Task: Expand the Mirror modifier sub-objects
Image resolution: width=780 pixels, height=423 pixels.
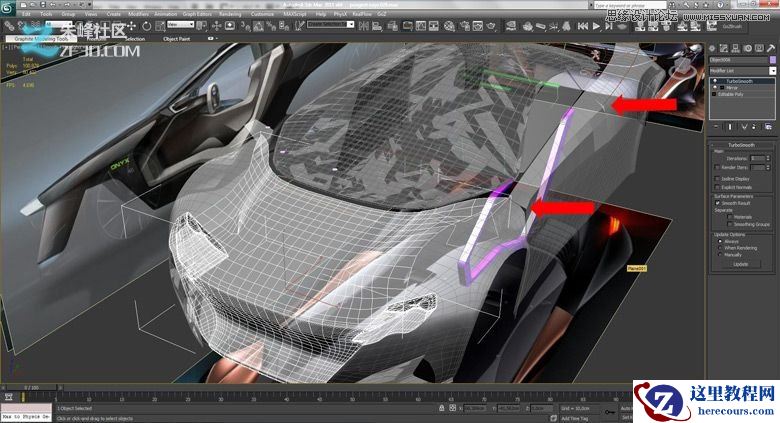Action: (722, 88)
